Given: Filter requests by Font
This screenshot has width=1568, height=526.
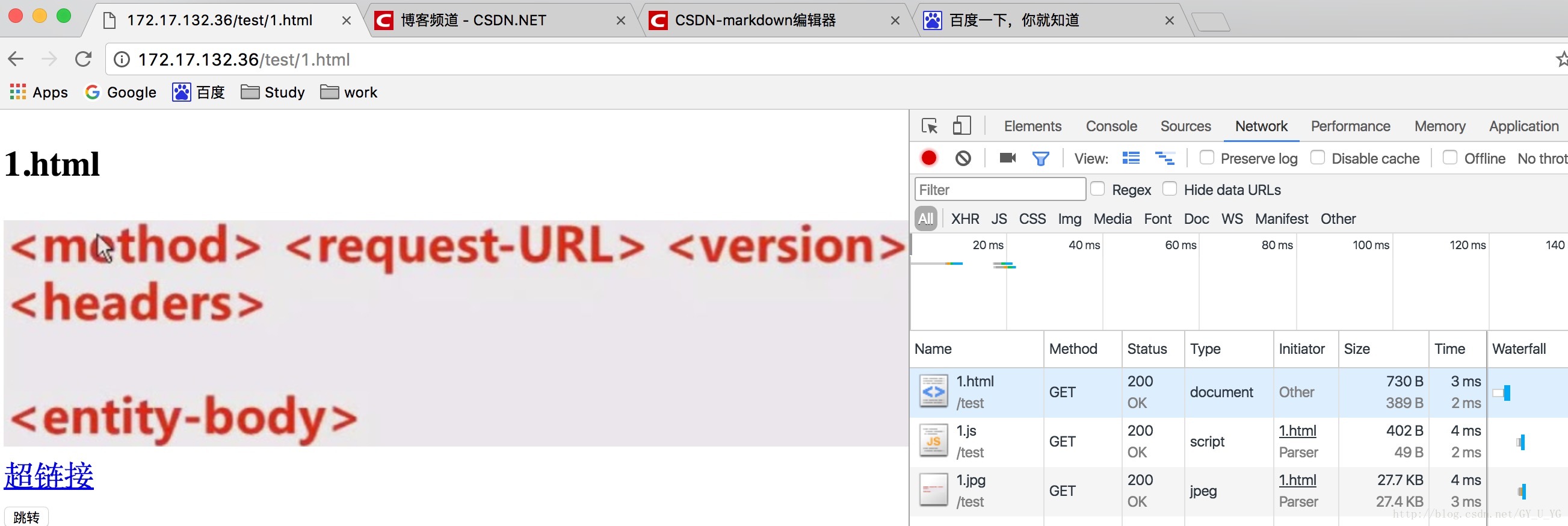Looking at the screenshot, I should click(x=1158, y=218).
